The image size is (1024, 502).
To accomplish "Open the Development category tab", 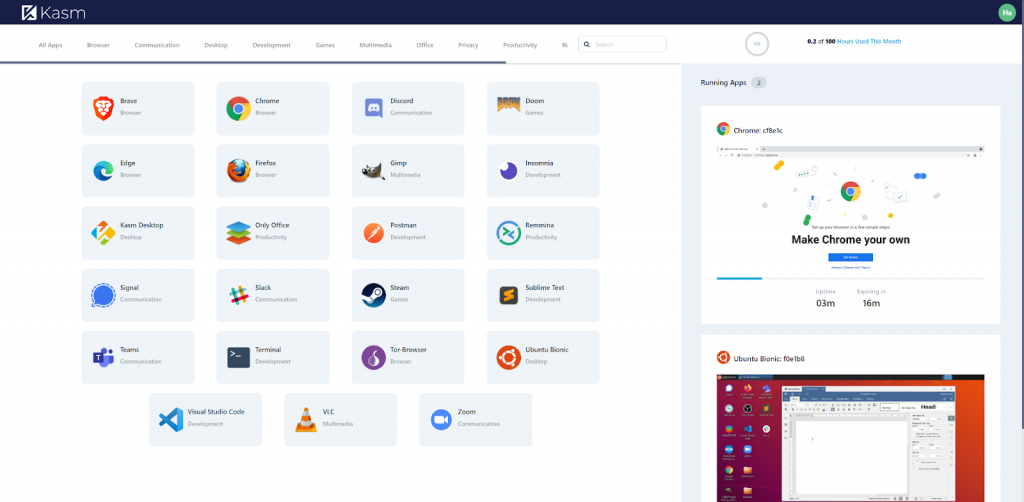I will tap(272, 45).
